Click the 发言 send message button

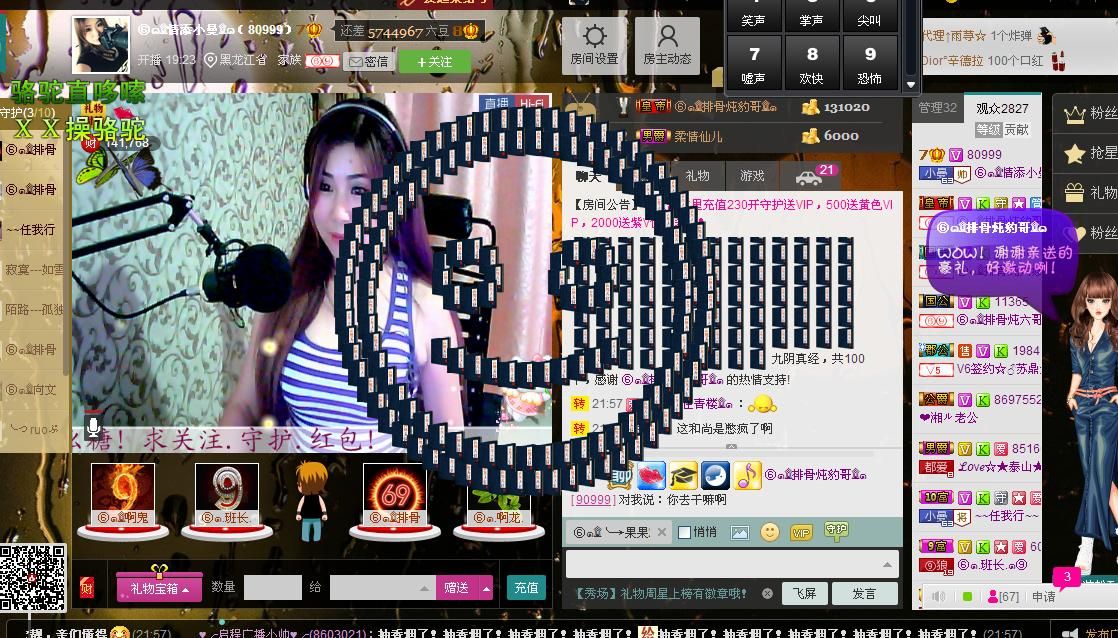(864, 593)
